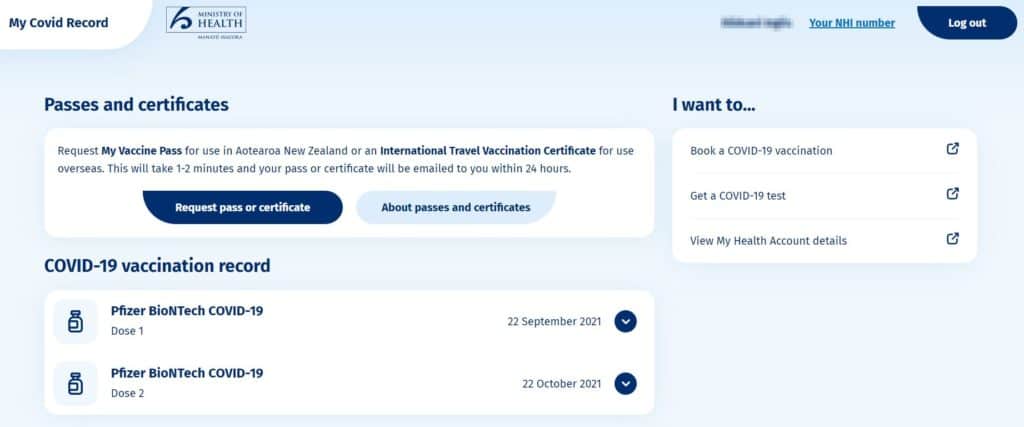Click external link icon beside View My Health Account
The width and height of the screenshot is (1024, 427).
click(953, 239)
